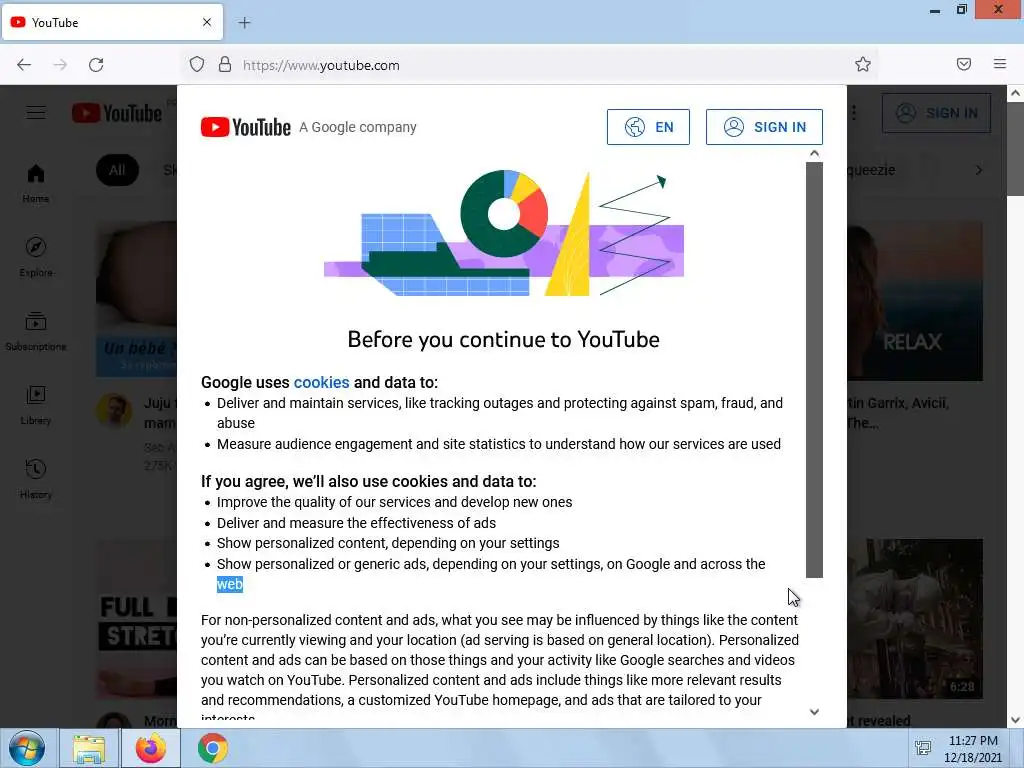Go to Home in the sidebar
The height and width of the screenshot is (768, 1024).
[x=36, y=183]
